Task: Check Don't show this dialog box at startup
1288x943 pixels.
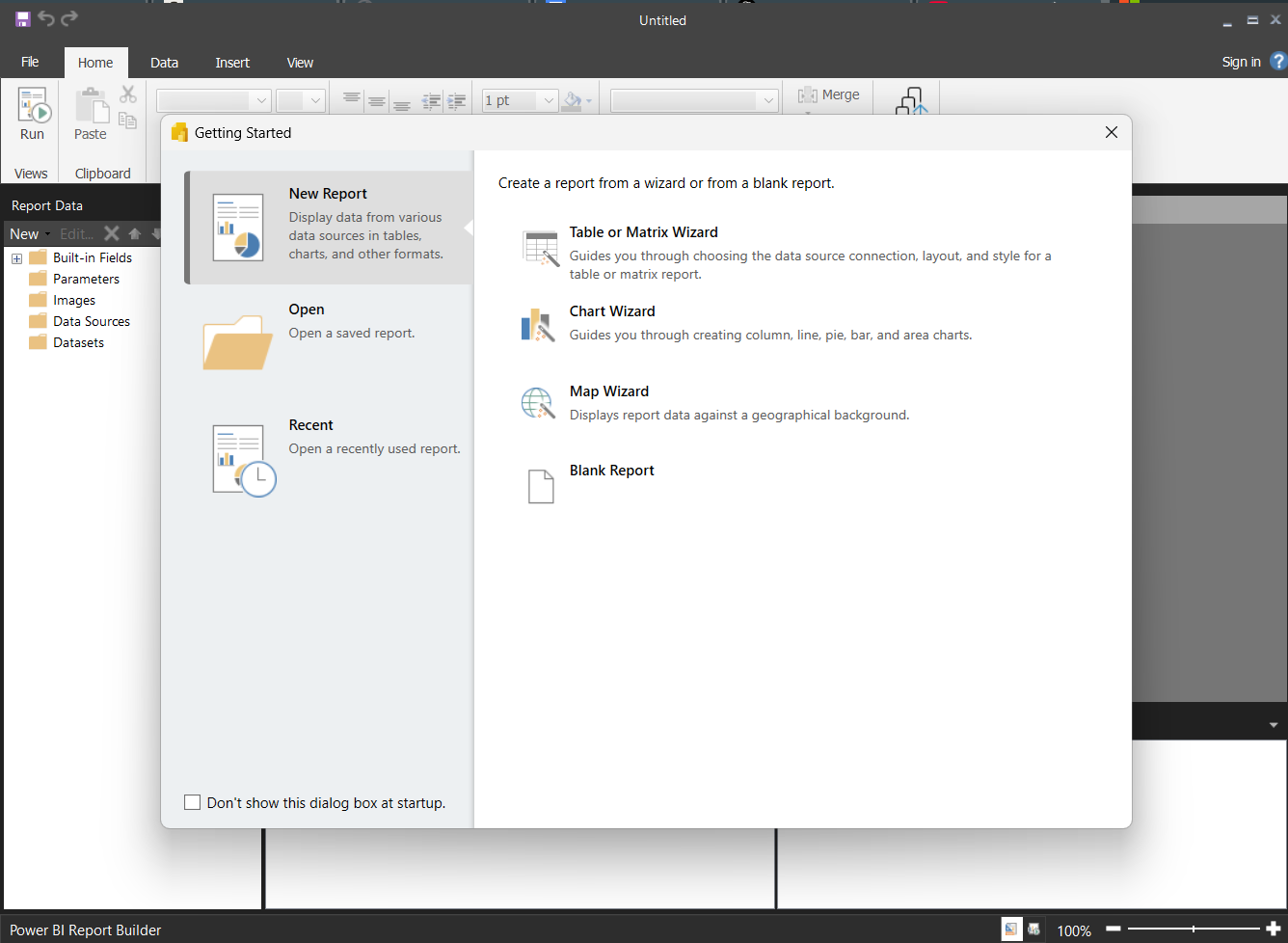Action: coord(192,802)
